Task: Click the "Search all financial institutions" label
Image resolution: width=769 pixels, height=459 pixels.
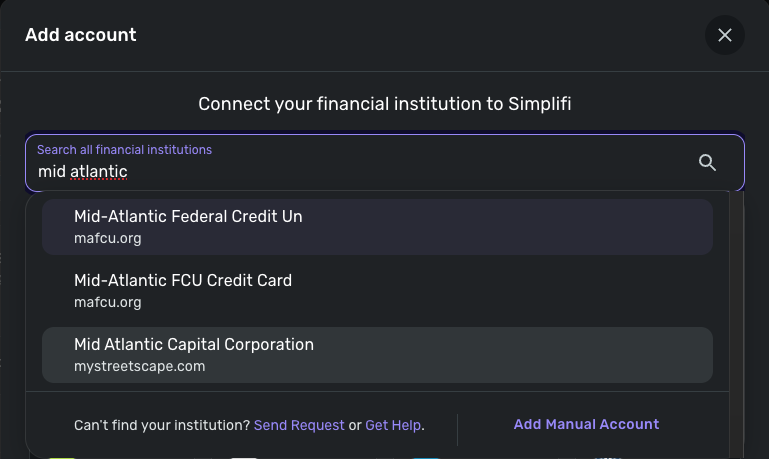Action: pyautogui.click(x=124, y=150)
